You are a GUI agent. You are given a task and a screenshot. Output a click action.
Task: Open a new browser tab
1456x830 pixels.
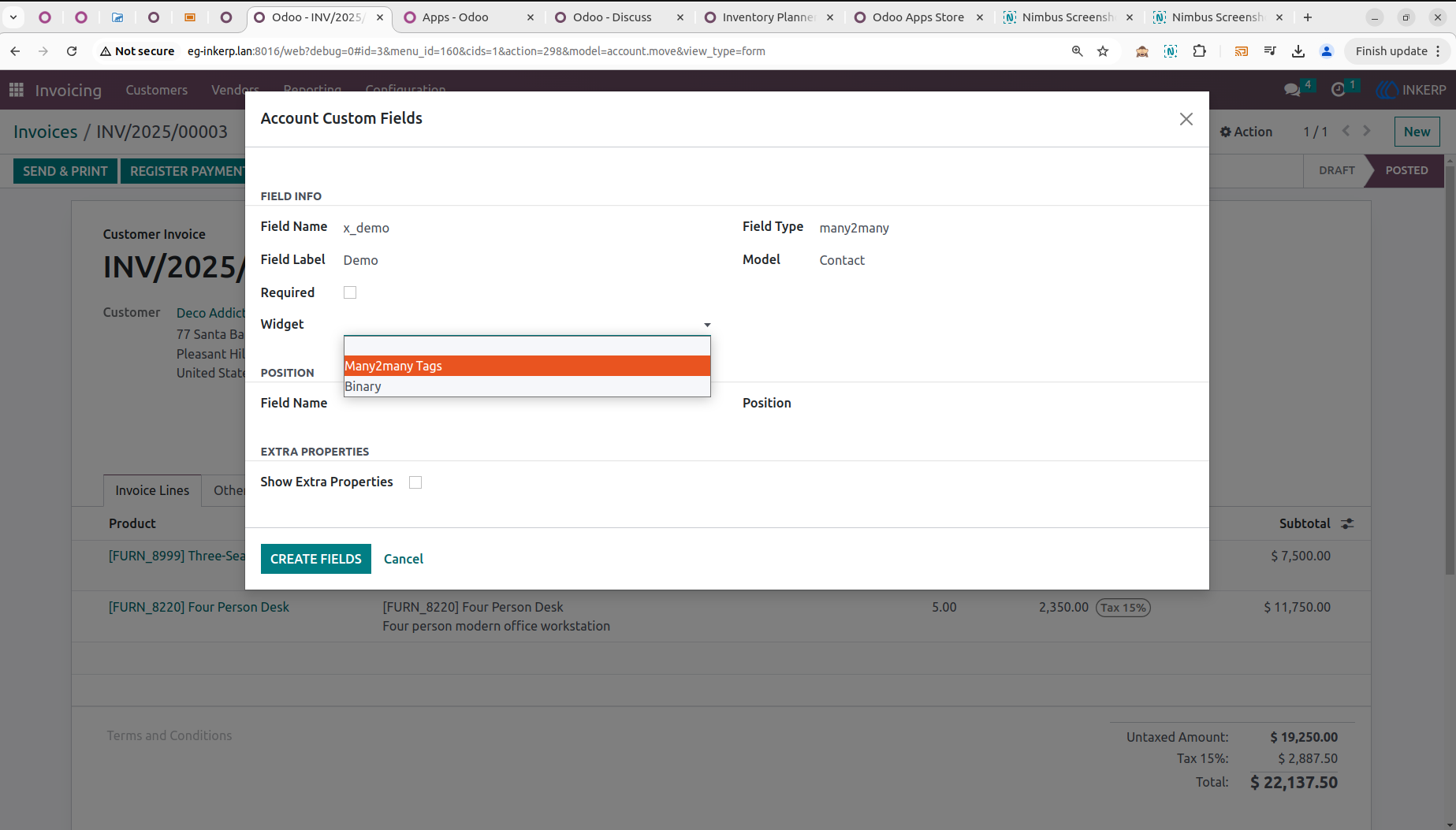click(x=1308, y=17)
